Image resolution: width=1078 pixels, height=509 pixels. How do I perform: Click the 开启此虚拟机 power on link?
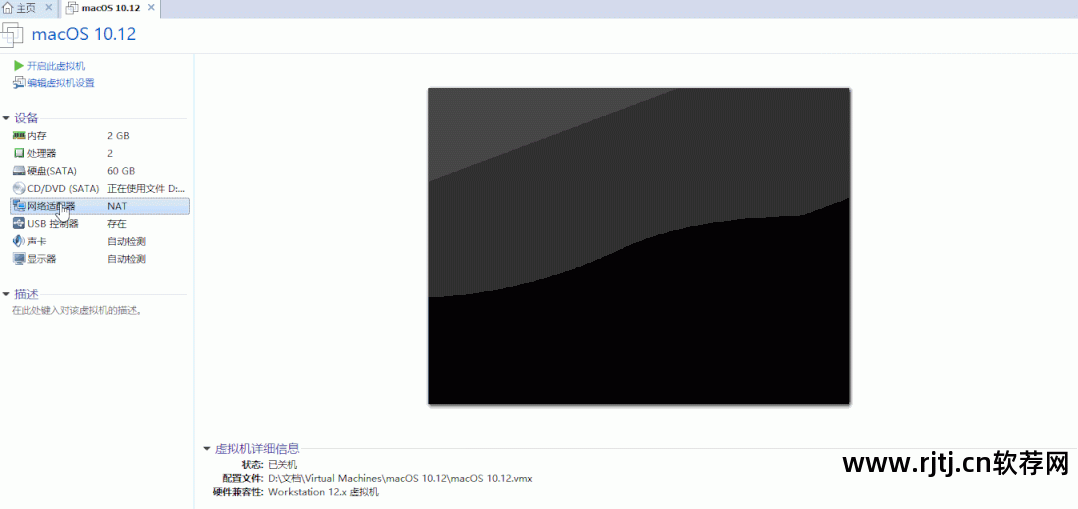pyautogui.click(x=55, y=66)
